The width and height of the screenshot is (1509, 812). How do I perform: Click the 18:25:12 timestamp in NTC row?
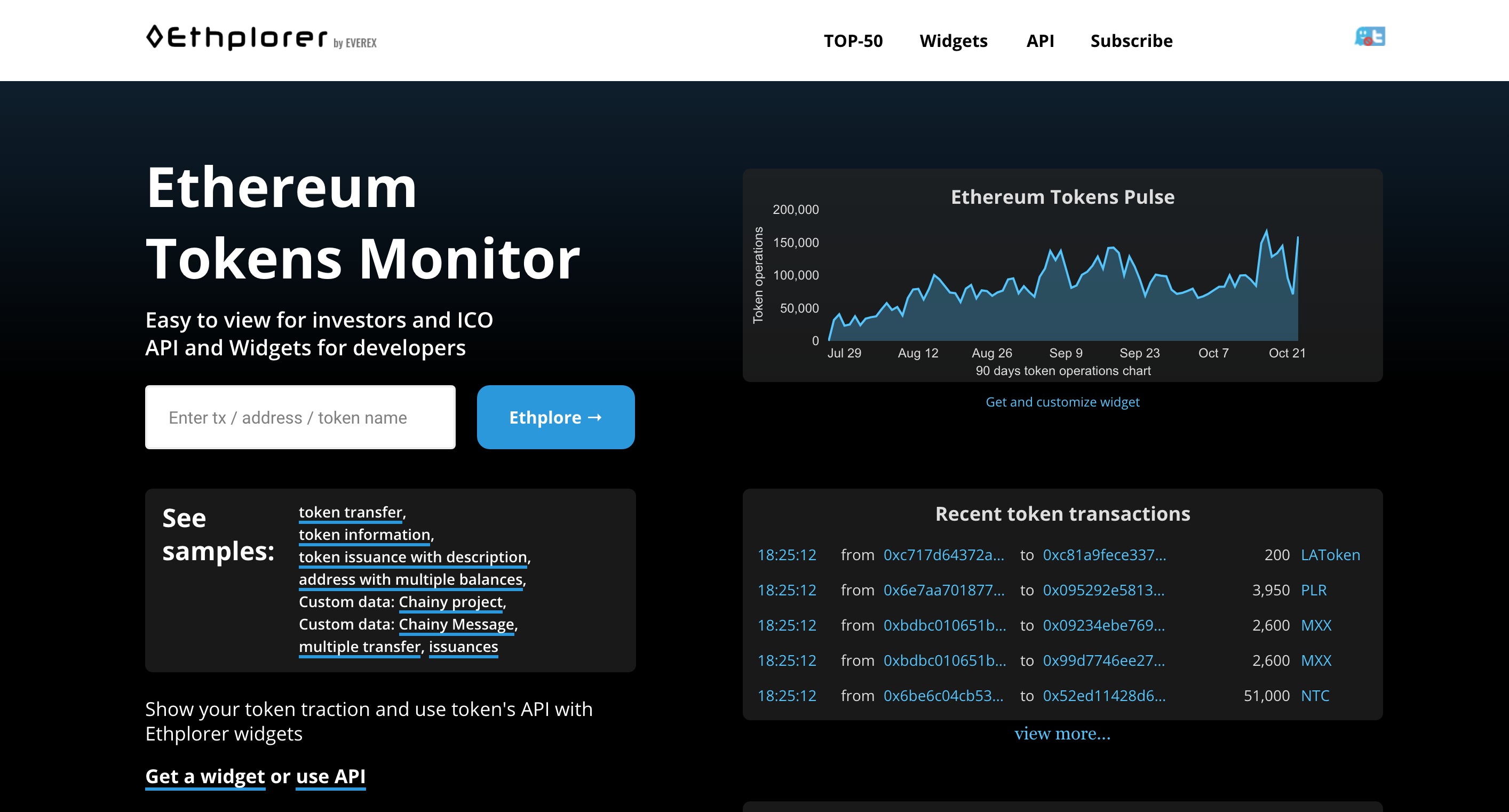(x=787, y=695)
